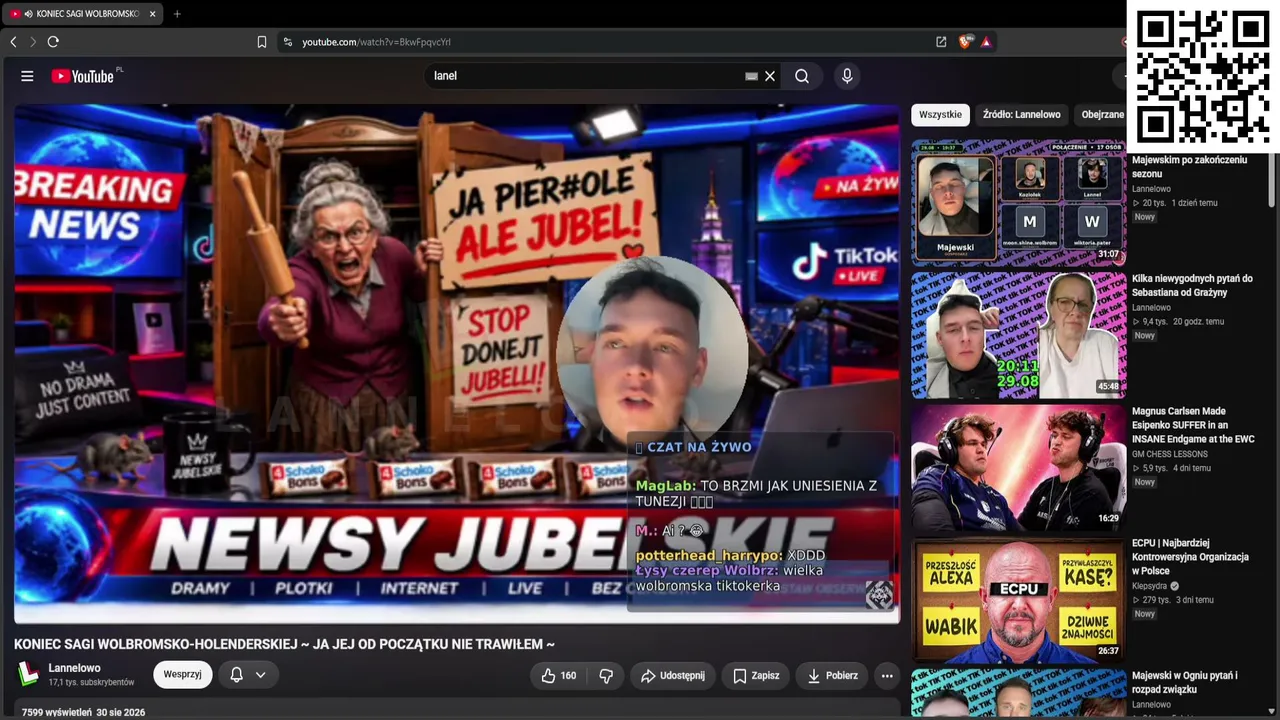The height and width of the screenshot is (720, 1280).
Task: Close the KONIEC SAGI WOLBROMSKO tab
Action: pyautogui.click(x=152, y=14)
